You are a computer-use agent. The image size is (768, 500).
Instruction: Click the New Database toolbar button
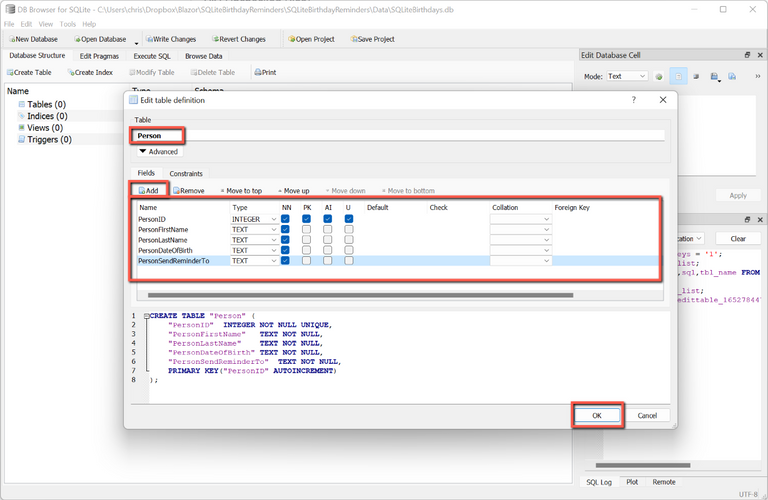tap(32, 39)
